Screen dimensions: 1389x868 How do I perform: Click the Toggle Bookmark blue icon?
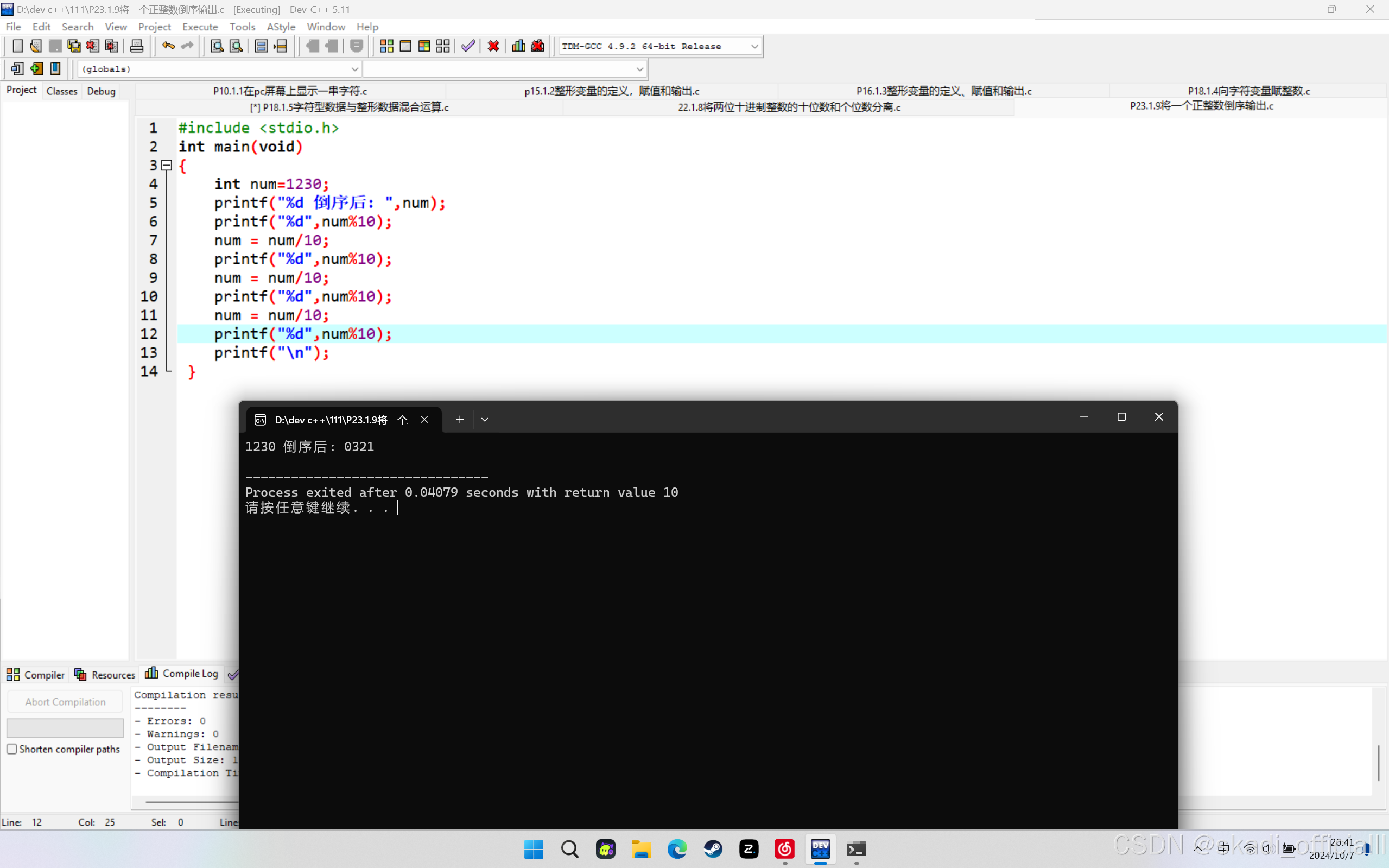click(x=55, y=69)
